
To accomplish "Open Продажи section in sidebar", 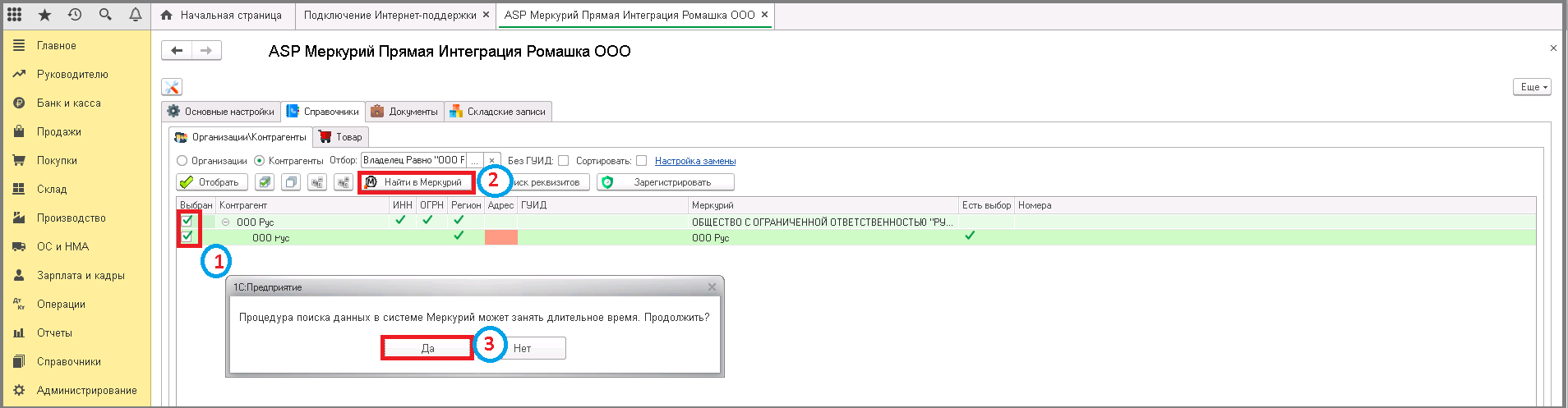I will (76, 132).
